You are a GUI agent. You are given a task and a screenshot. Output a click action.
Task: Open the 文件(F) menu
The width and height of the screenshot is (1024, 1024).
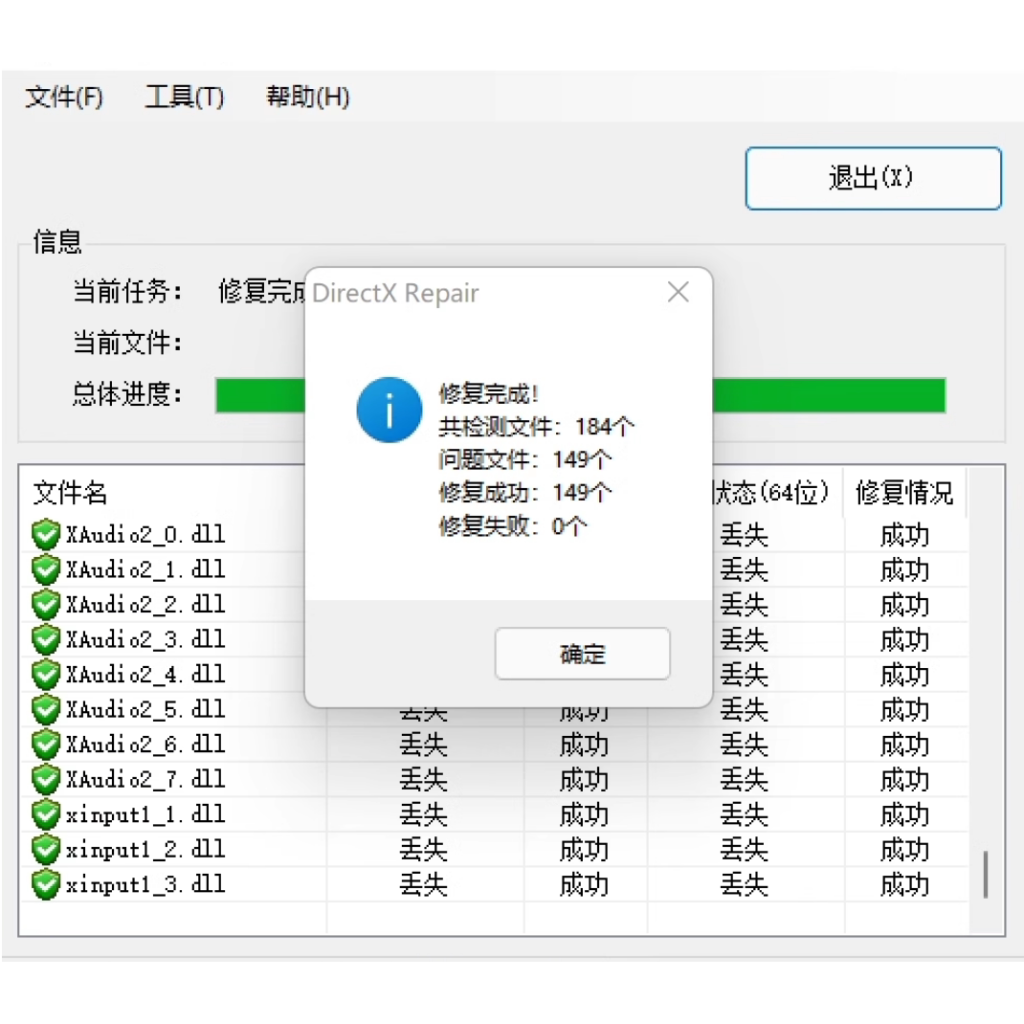click(x=64, y=97)
